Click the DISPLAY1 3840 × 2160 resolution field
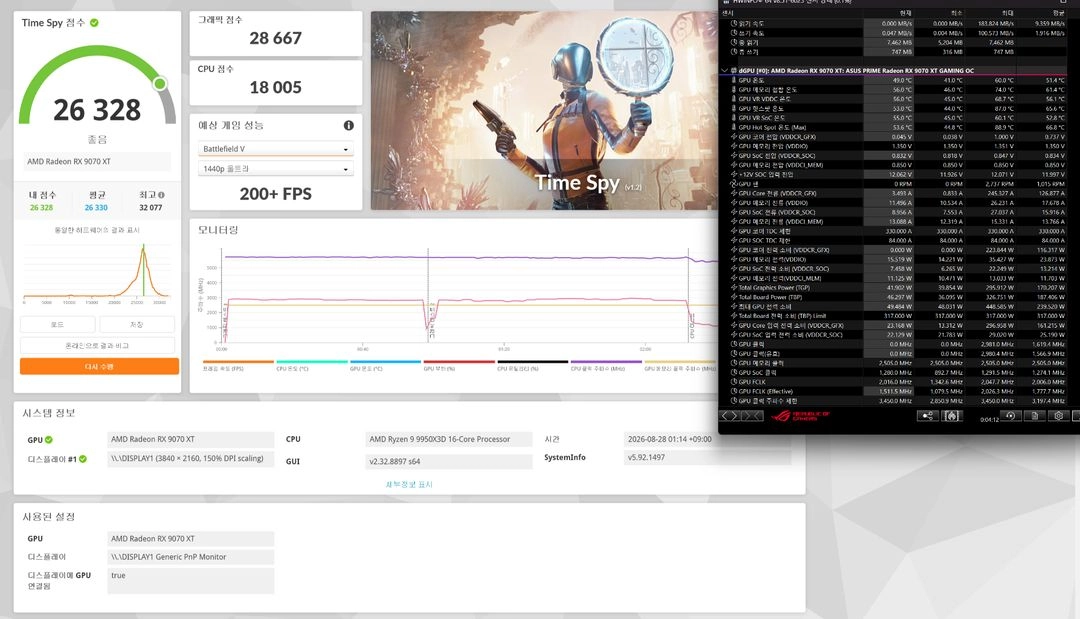The height and width of the screenshot is (619, 1080). (x=191, y=459)
